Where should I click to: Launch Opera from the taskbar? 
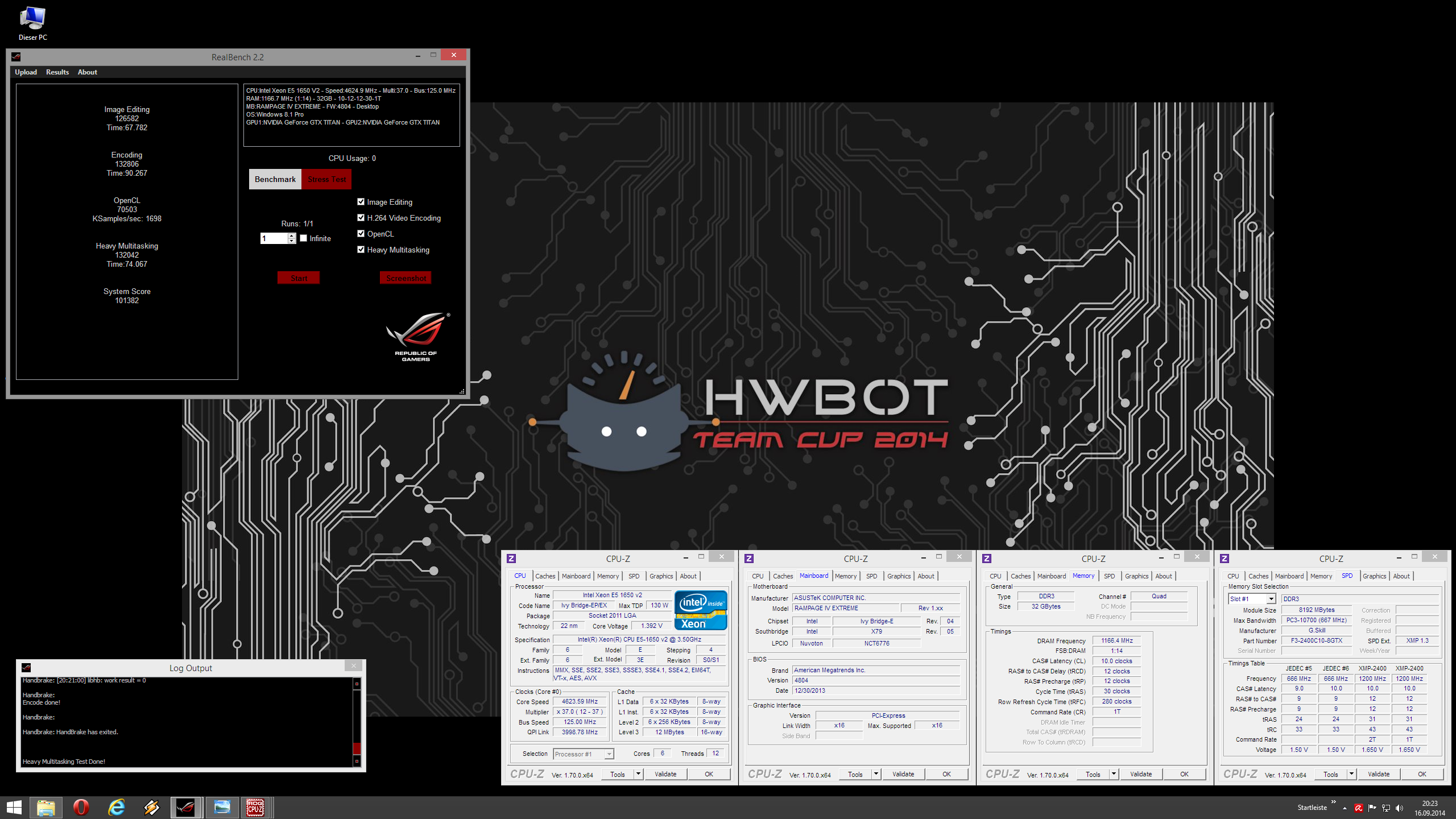(x=81, y=807)
